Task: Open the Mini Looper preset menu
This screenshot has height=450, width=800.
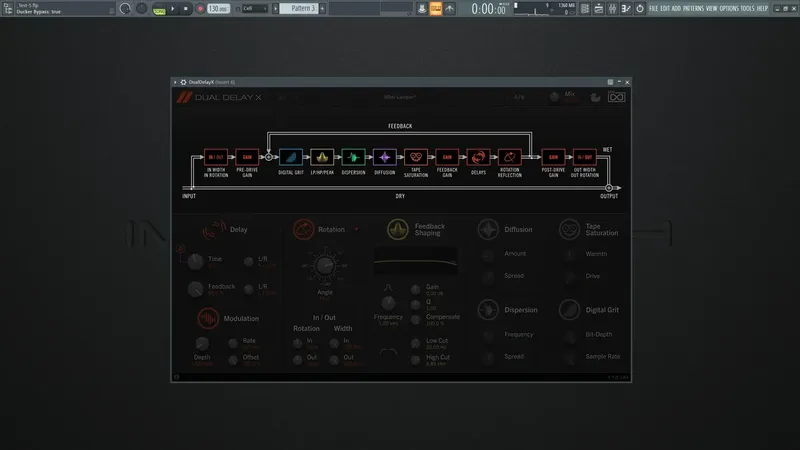Action: [399, 97]
